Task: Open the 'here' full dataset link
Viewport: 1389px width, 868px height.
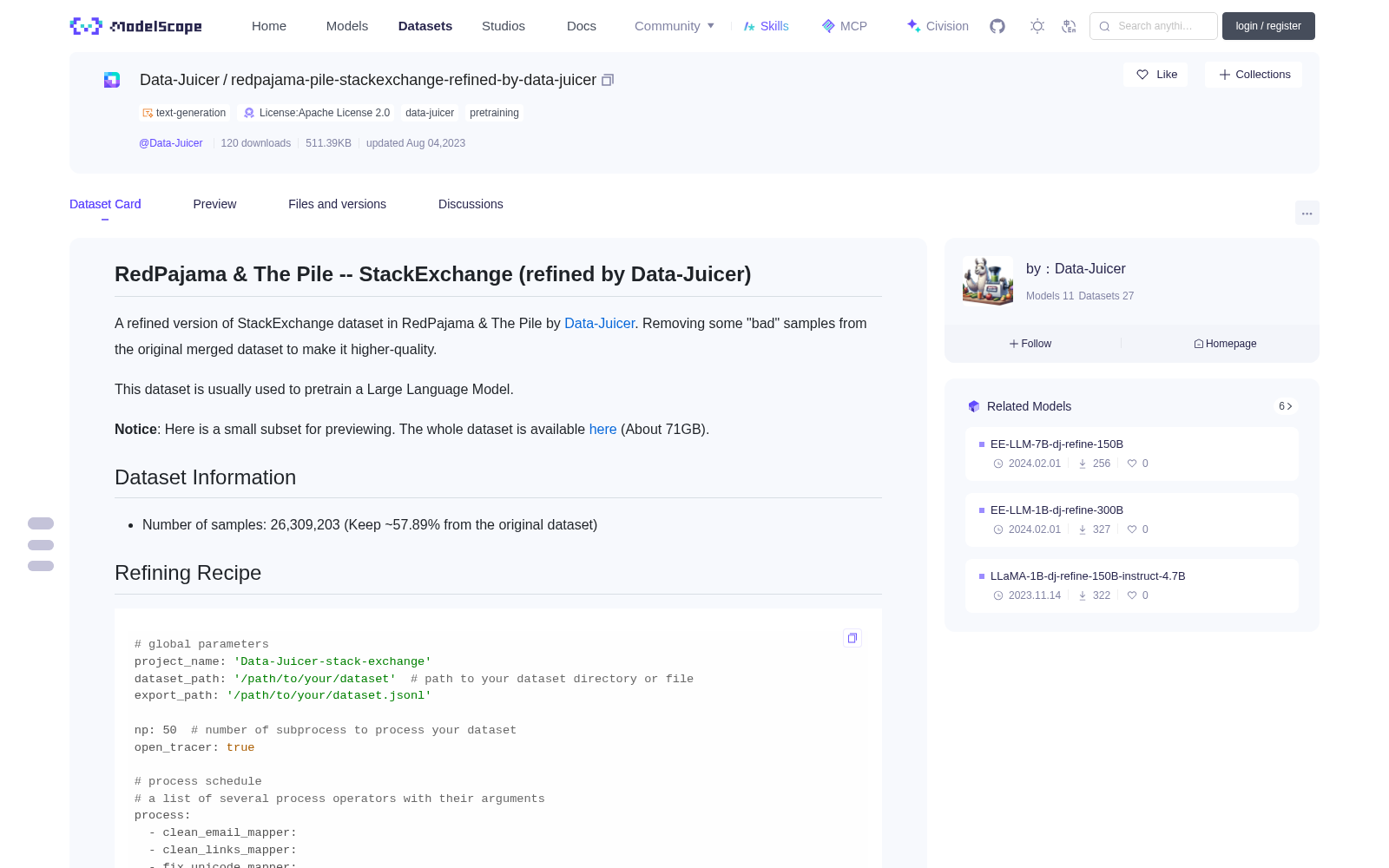Action: [x=602, y=429]
